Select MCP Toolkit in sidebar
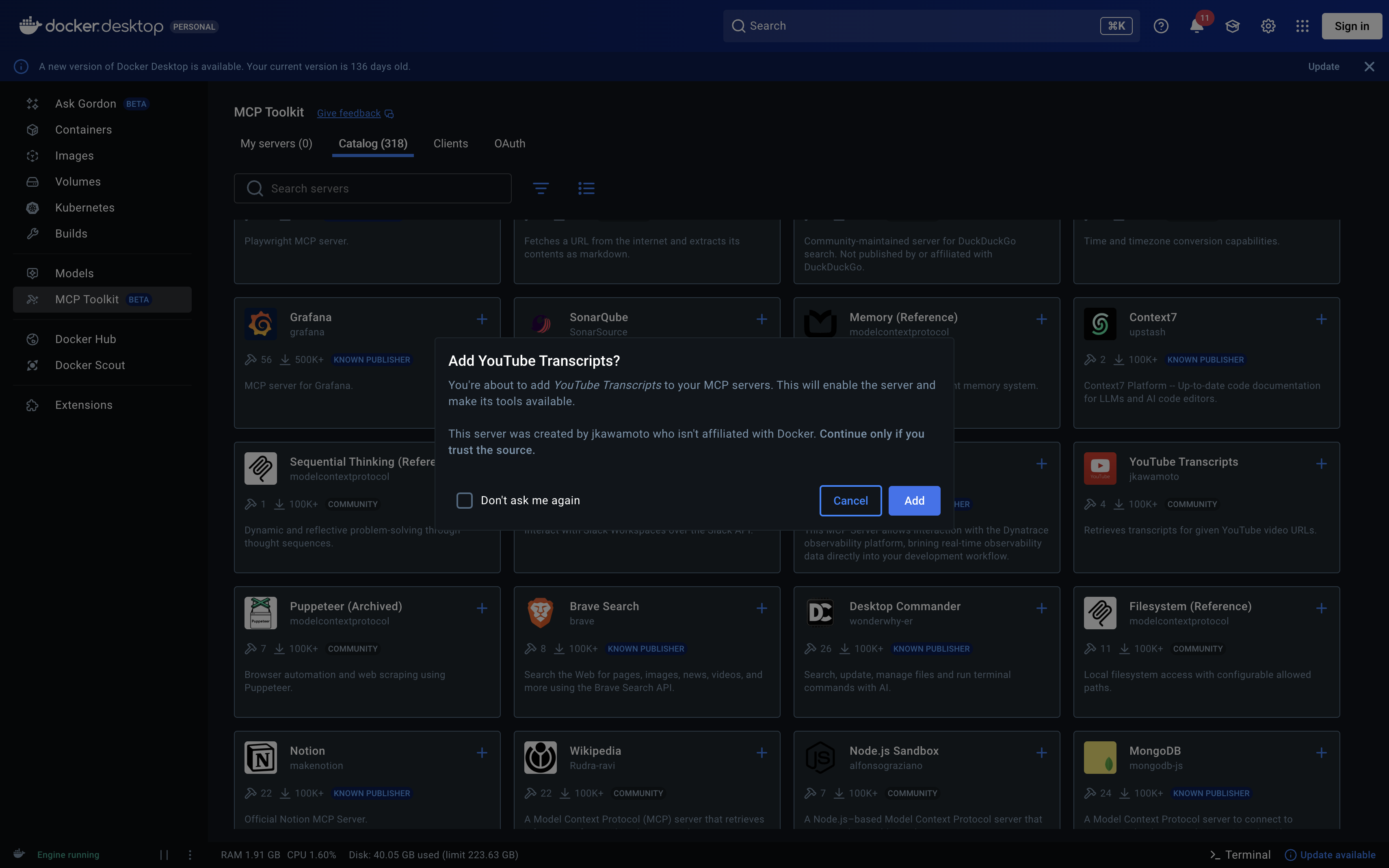This screenshot has width=1389, height=868. click(x=102, y=300)
